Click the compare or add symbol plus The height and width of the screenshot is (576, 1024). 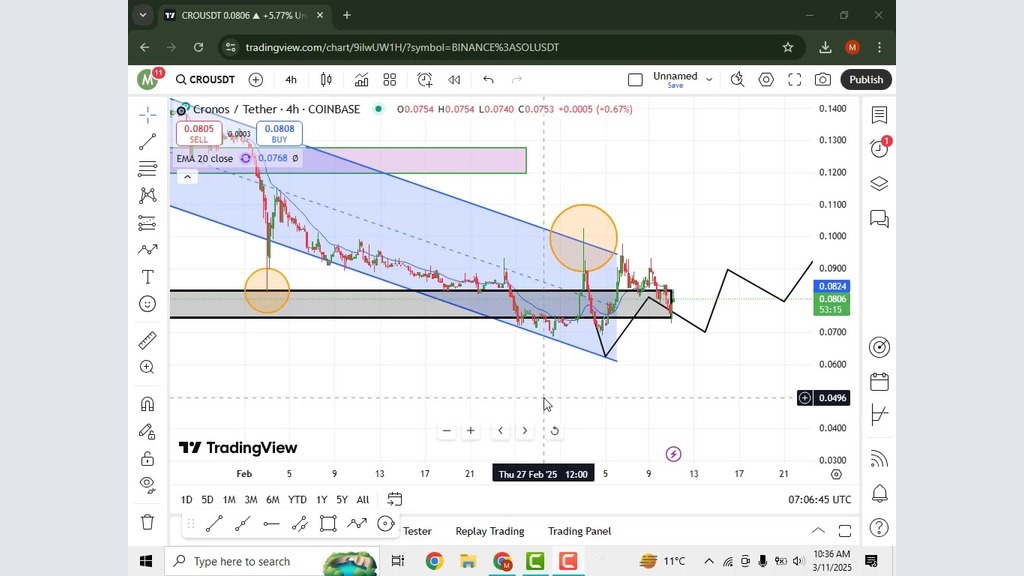click(x=256, y=80)
